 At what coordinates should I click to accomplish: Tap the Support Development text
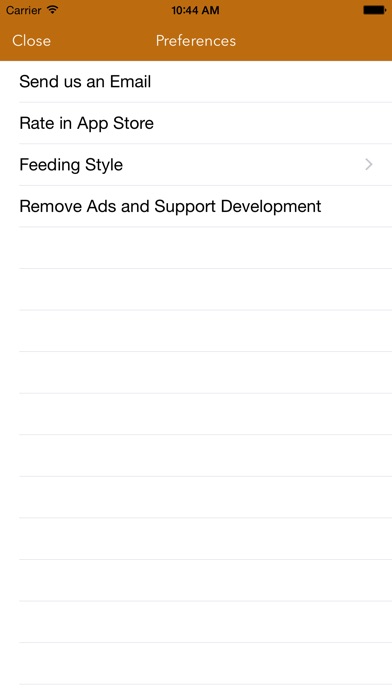point(238,207)
